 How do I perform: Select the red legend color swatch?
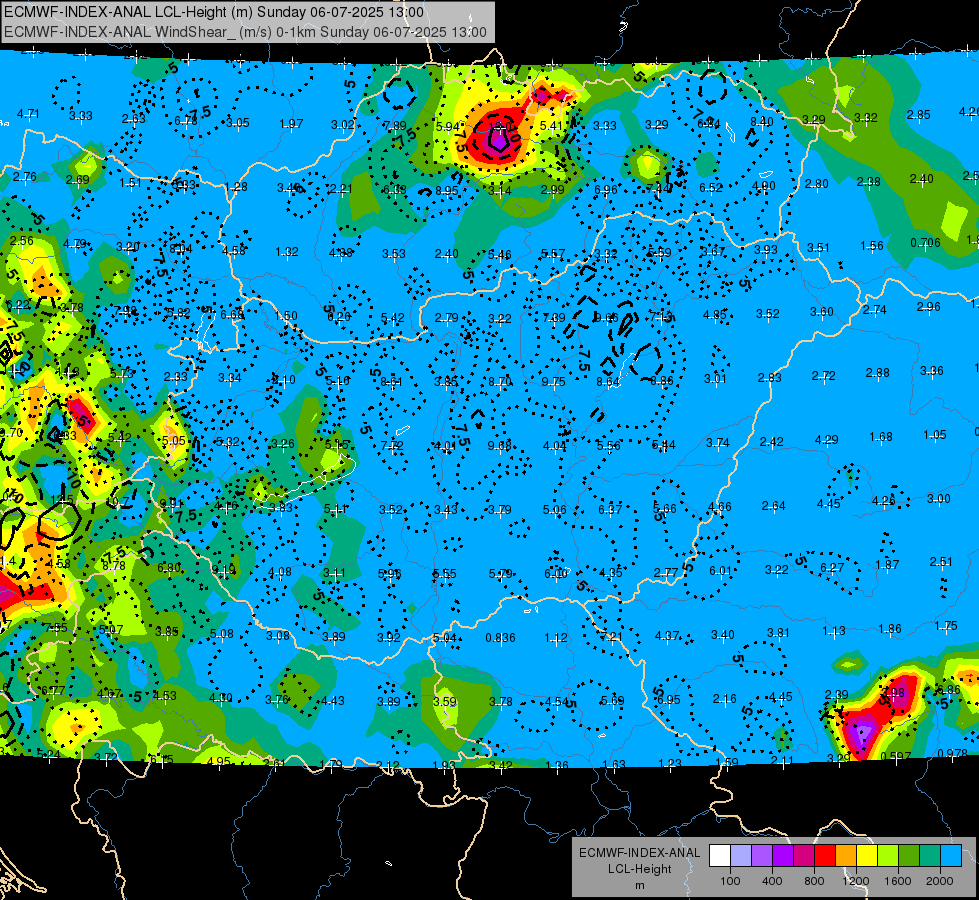tap(825, 855)
